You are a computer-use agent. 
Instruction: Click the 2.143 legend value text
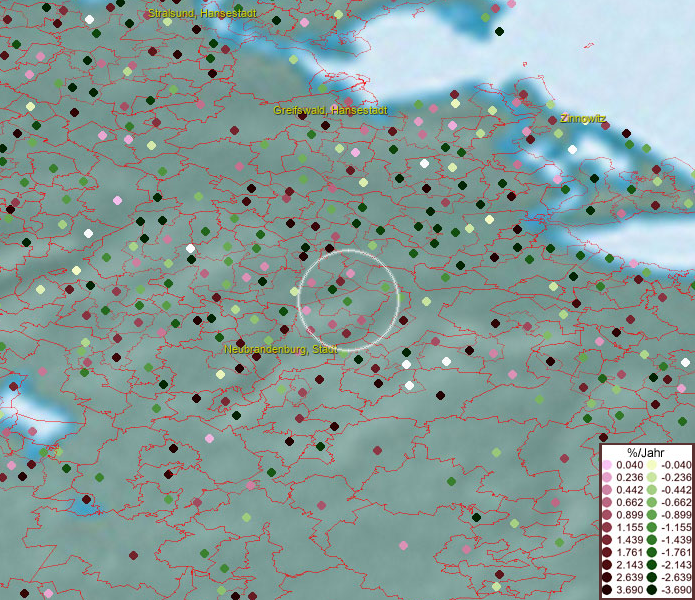pos(629,565)
